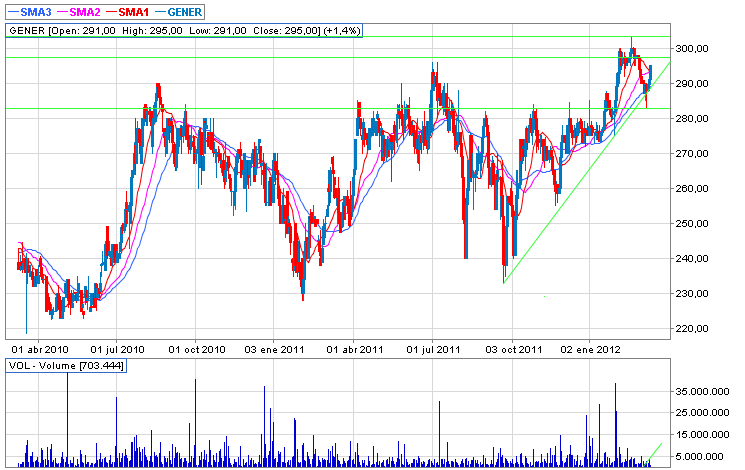Click the 02 ene 2012 date label
745x470 pixels.
591,350
